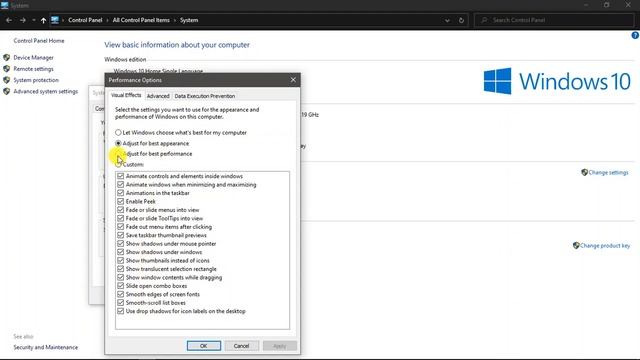Toggle Animate windows when minimizing and maximizing

(120, 184)
